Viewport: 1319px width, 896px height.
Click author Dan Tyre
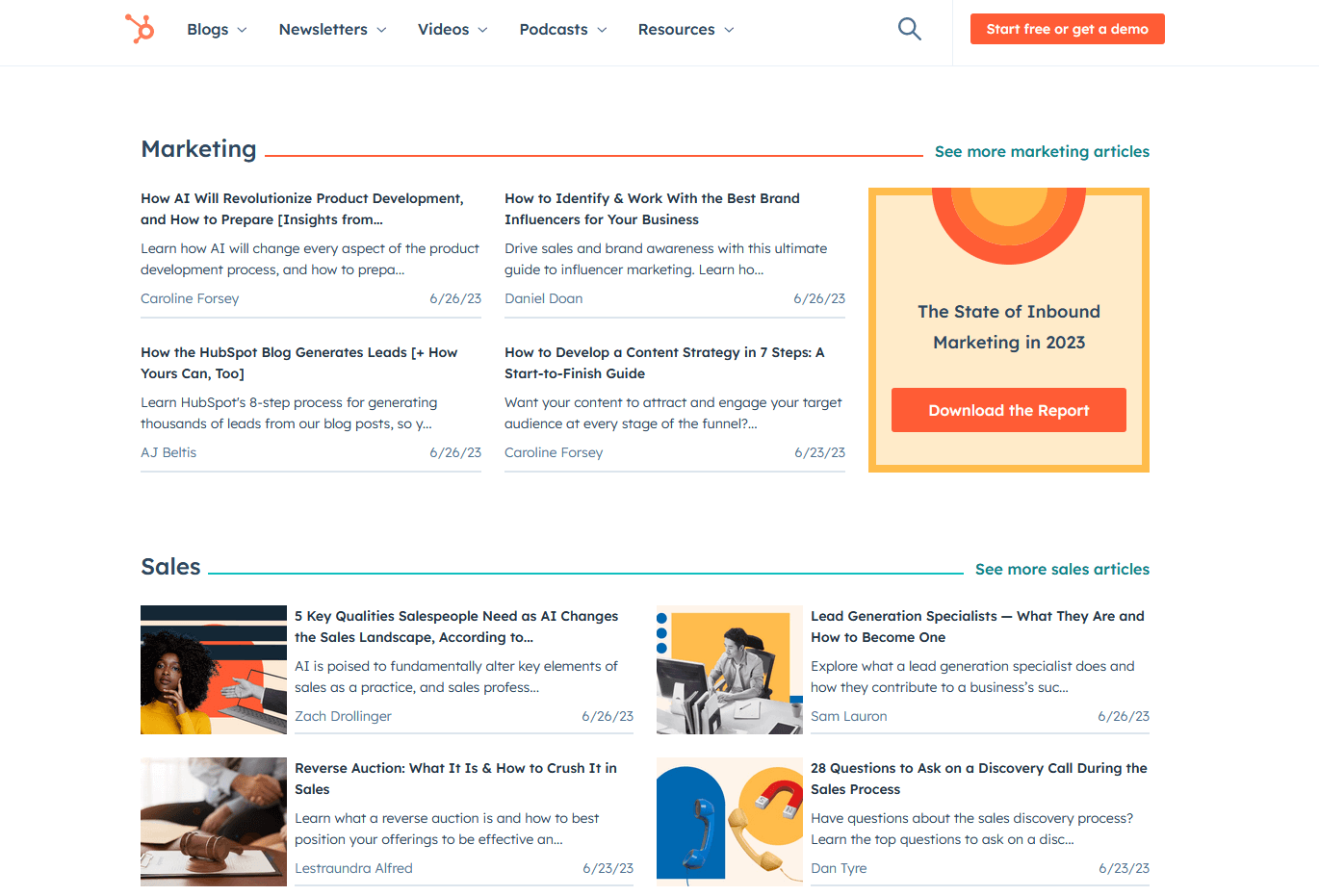click(839, 868)
